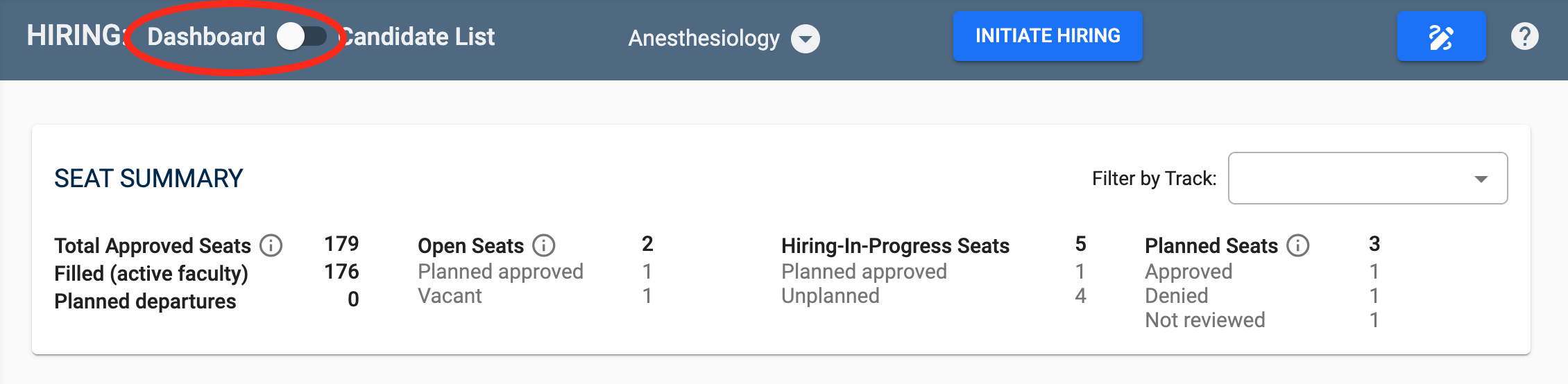Click info icon next to Total Approved Seats
1568x384 pixels.
[271, 245]
